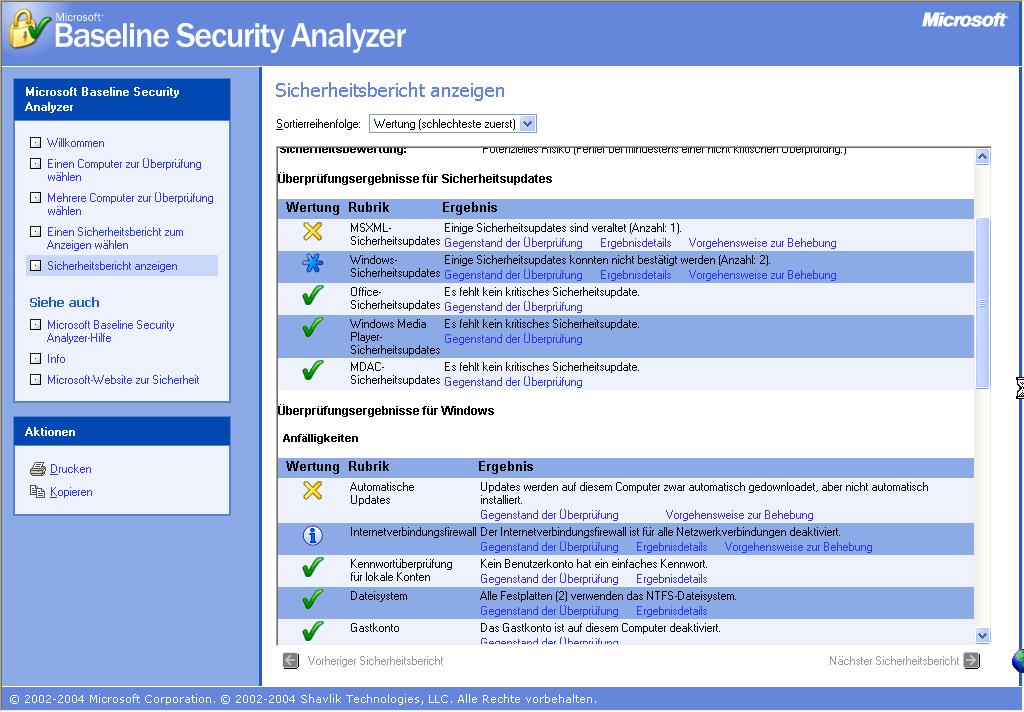Click the green checkmark for Office-Sicherheitsupdates
The width and height of the screenshot is (1024, 712).
[313, 295]
